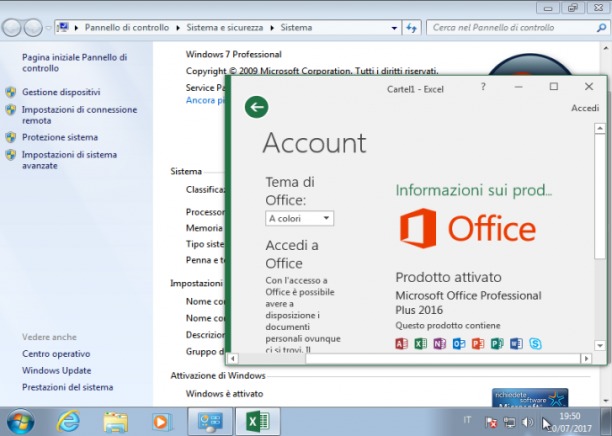
Task: Open Prestazioni del sistema link
Action: click(x=68, y=387)
